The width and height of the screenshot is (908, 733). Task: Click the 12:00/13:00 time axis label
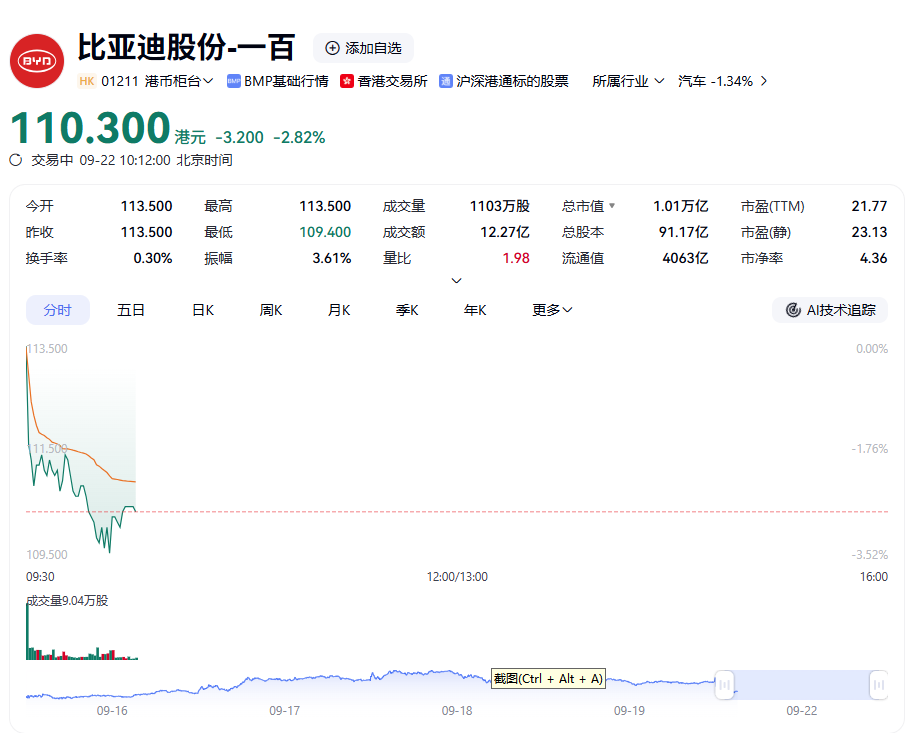coord(457,577)
